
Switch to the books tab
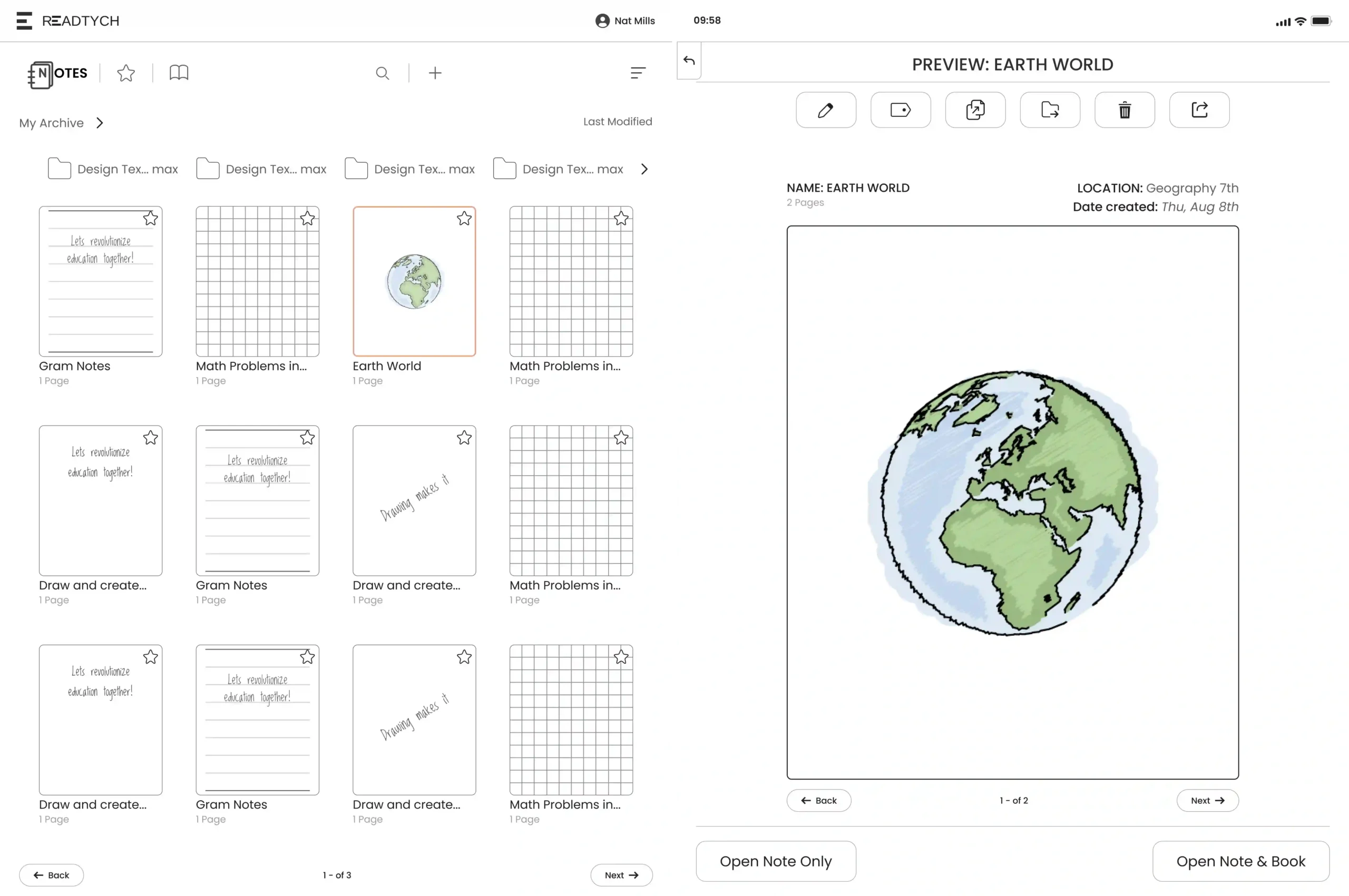[179, 73]
